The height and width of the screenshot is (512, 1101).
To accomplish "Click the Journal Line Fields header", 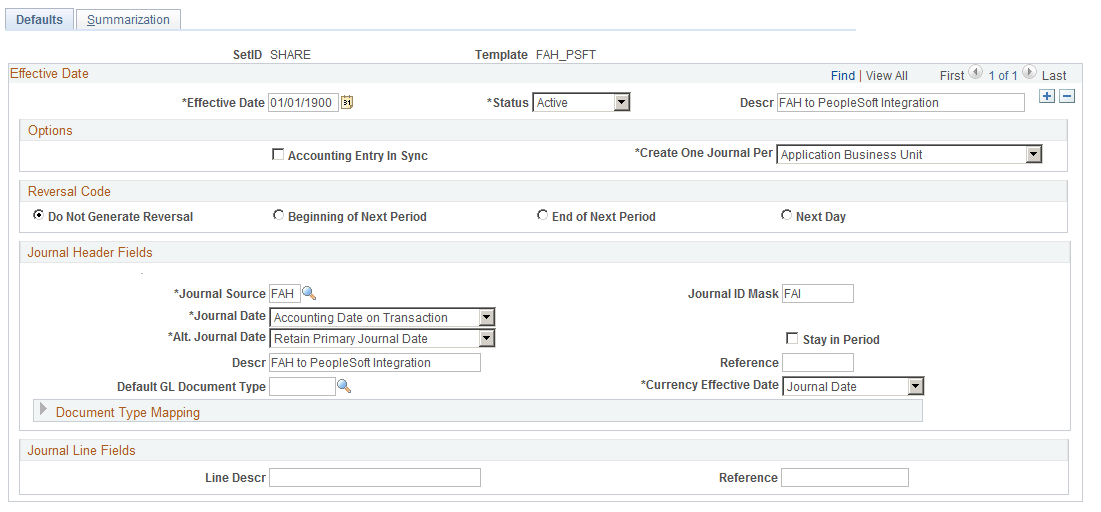I will [x=81, y=450].
